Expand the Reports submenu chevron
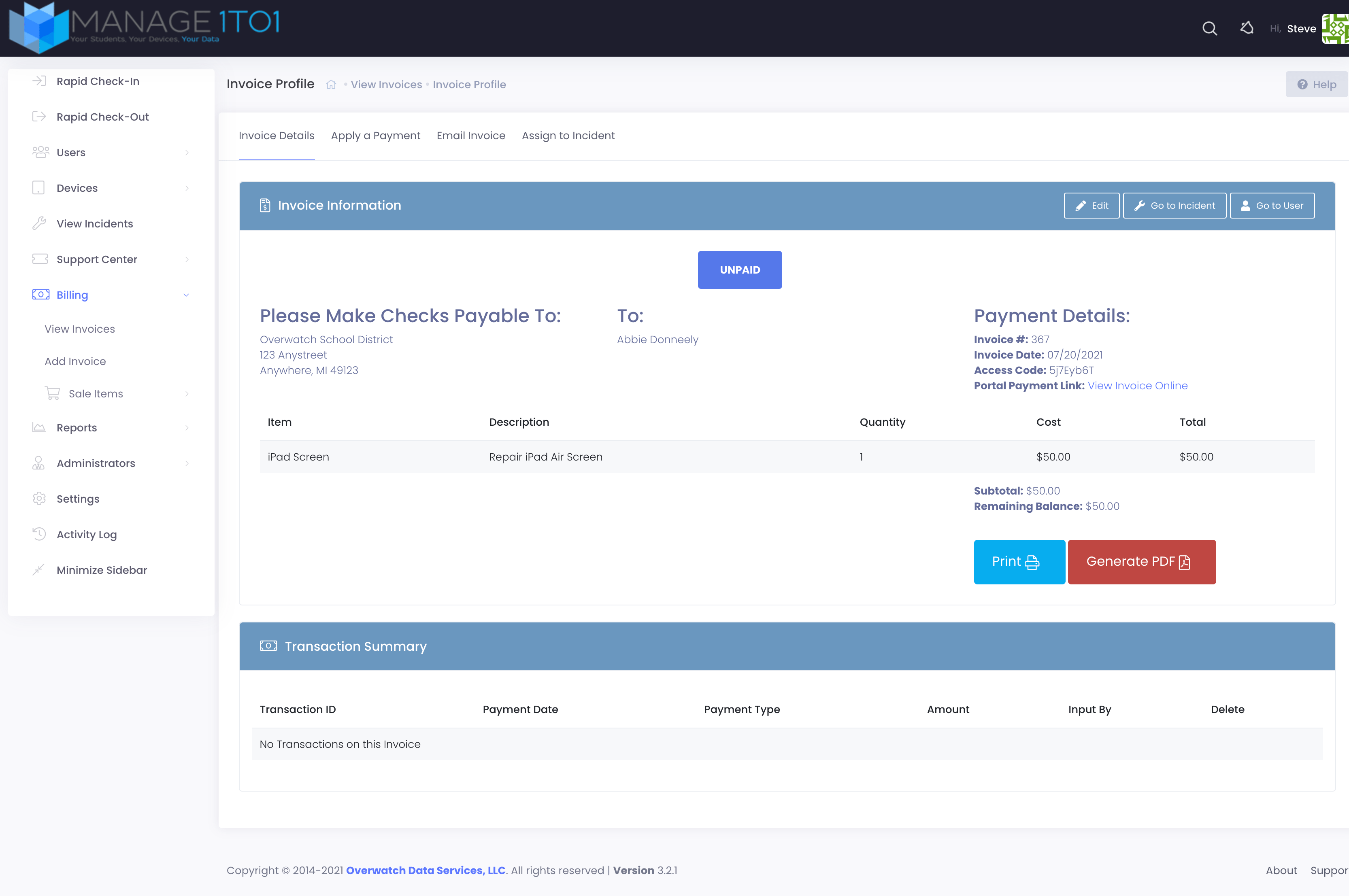 [186, 427]
